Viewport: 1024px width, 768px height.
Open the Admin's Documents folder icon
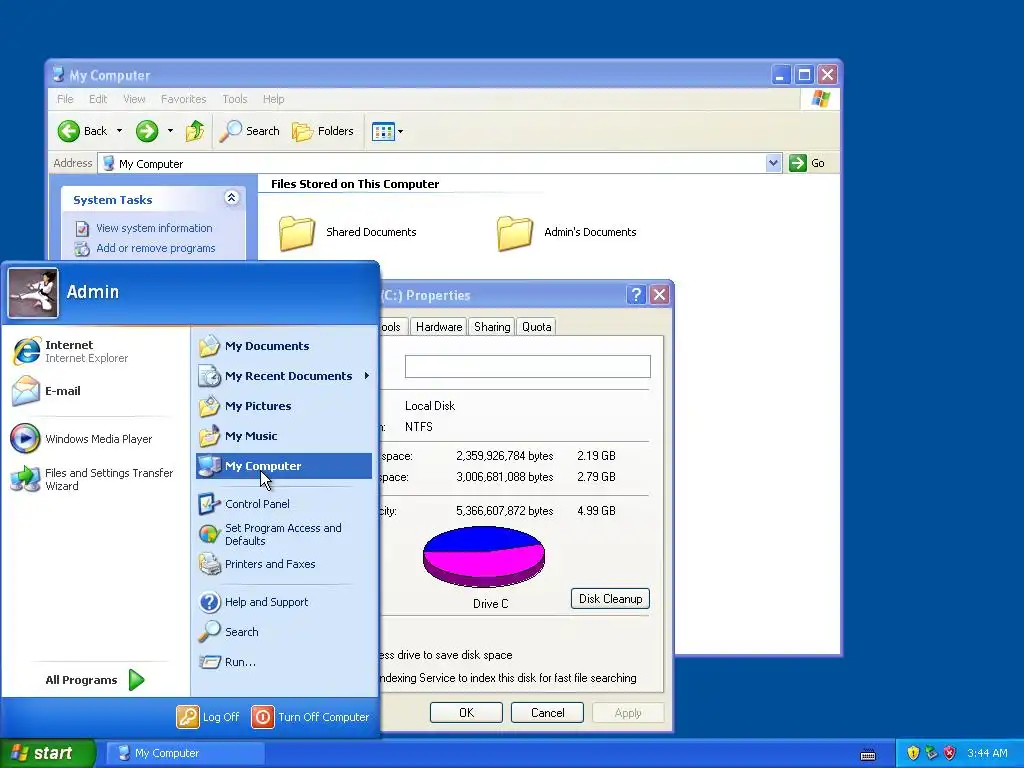pyautogui.click(x=515, y=233)
